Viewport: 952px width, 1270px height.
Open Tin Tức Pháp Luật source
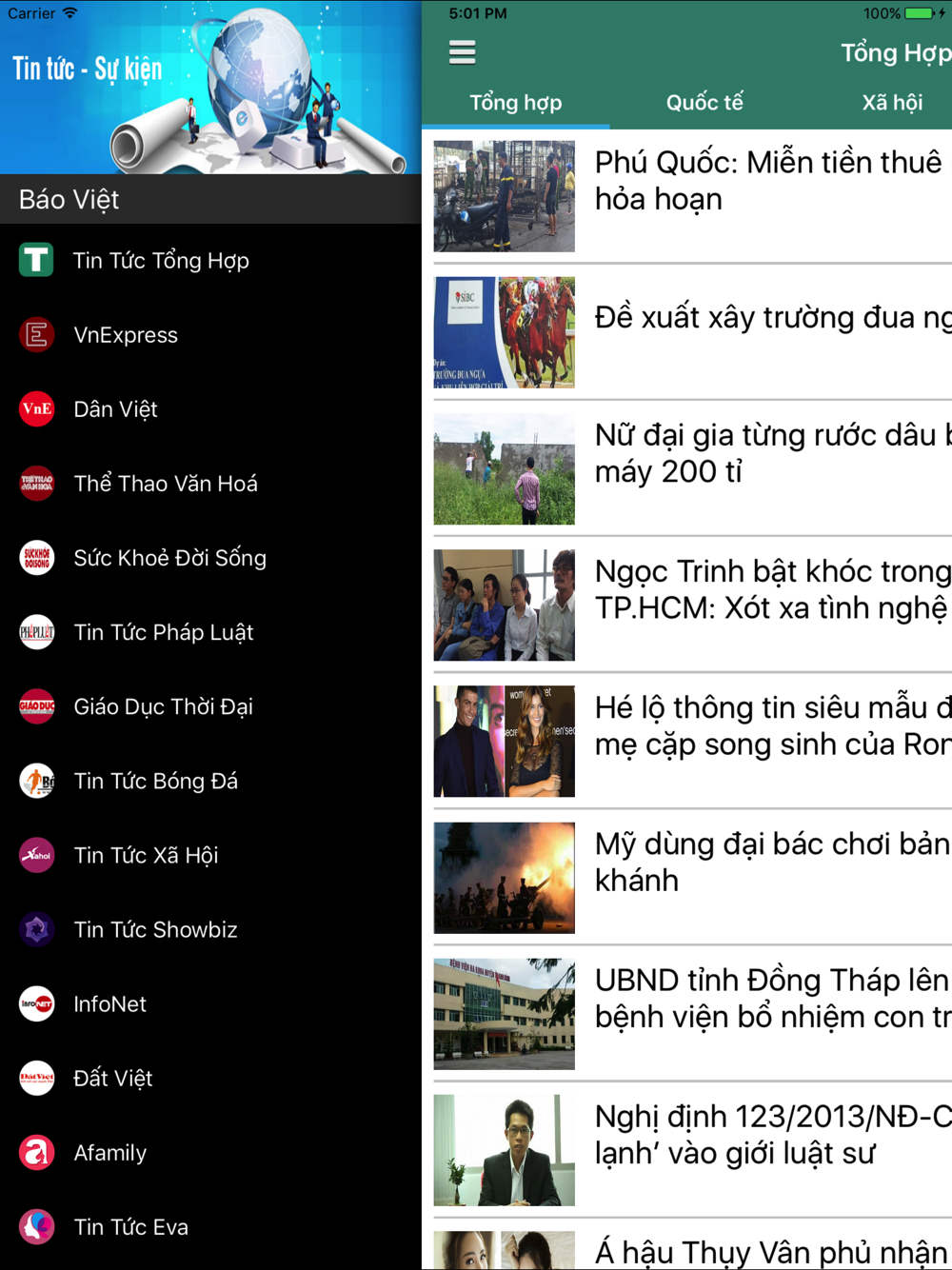point(210,631)
